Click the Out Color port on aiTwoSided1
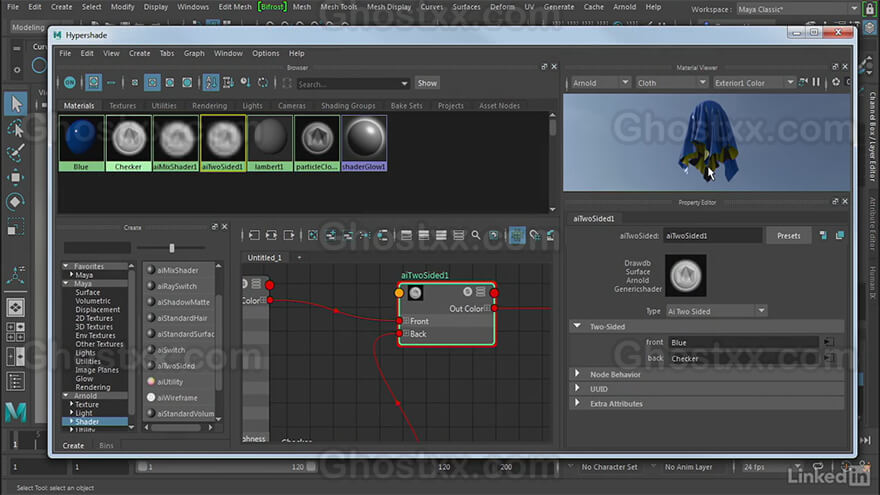This screenshot has height=495, width=880. 494,309
